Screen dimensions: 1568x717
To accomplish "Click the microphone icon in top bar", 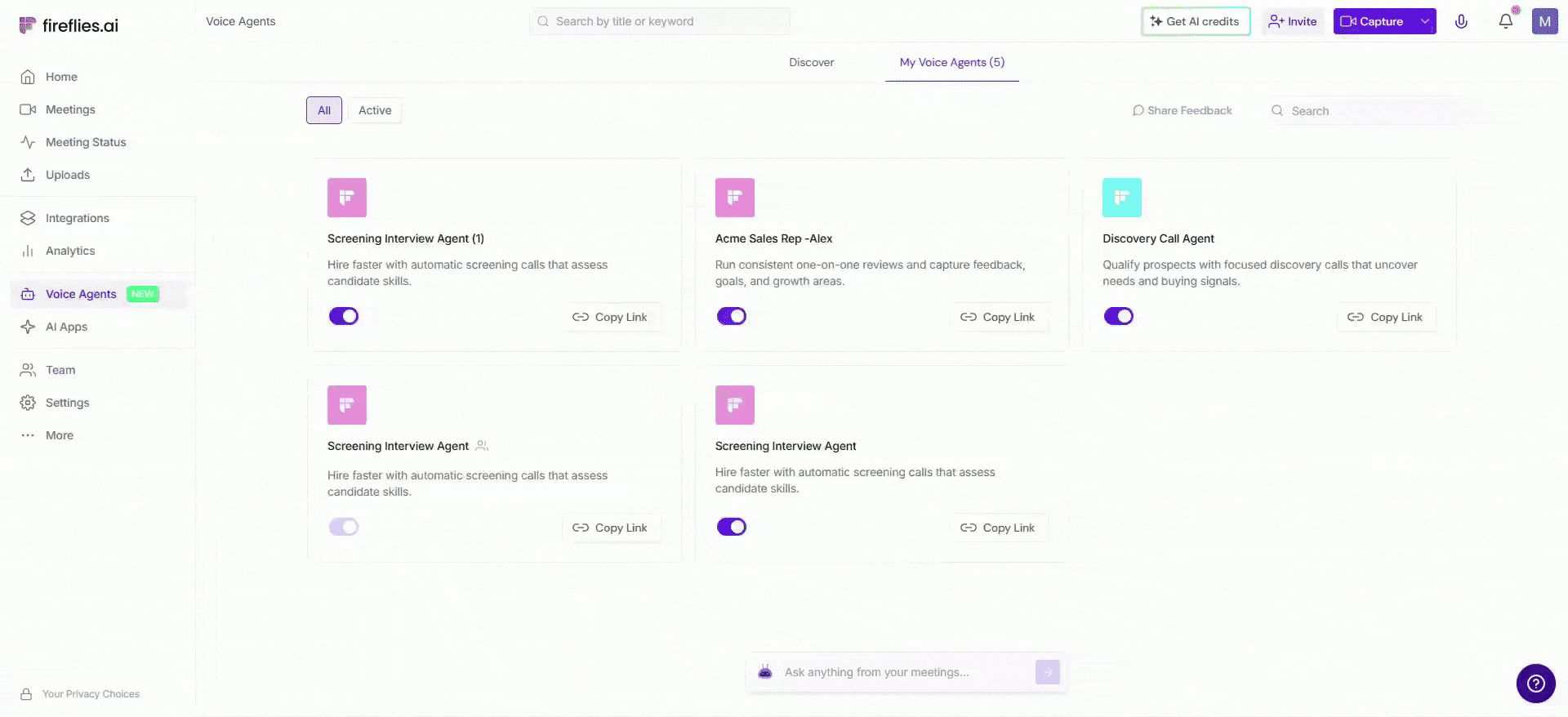I will point(1461,21).
